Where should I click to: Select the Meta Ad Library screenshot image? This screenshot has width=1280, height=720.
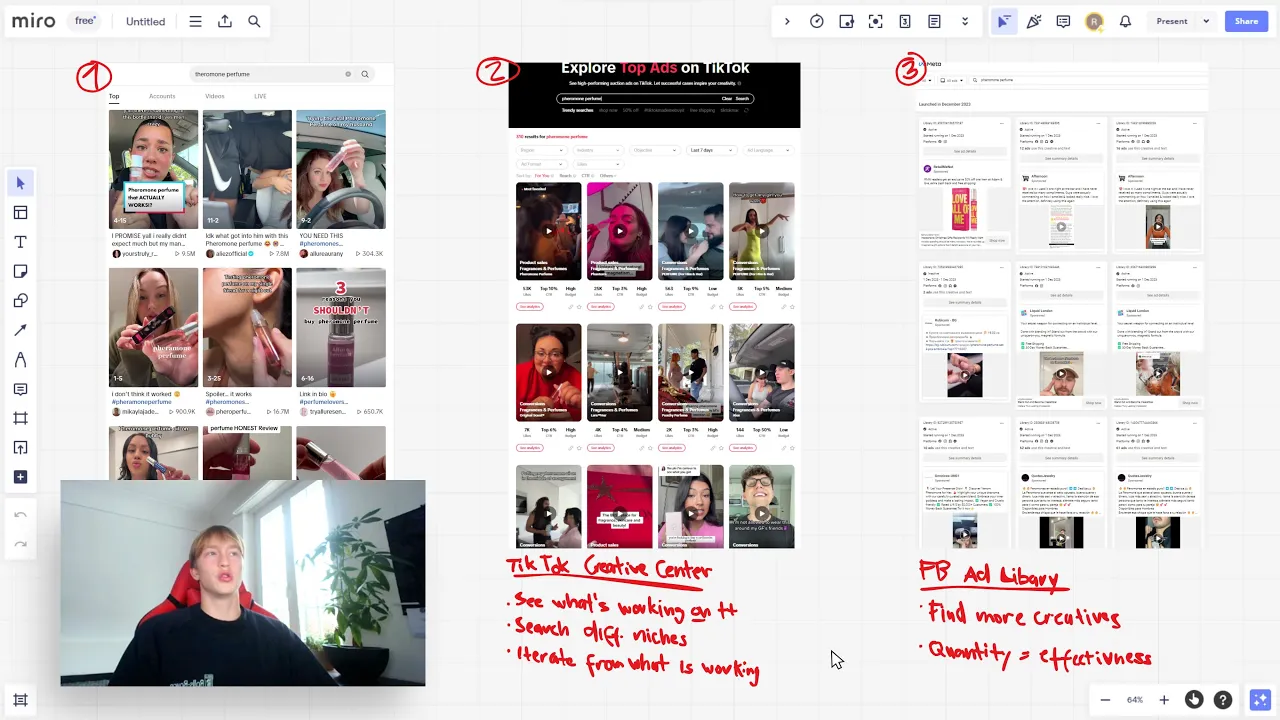coord(1062,304)
